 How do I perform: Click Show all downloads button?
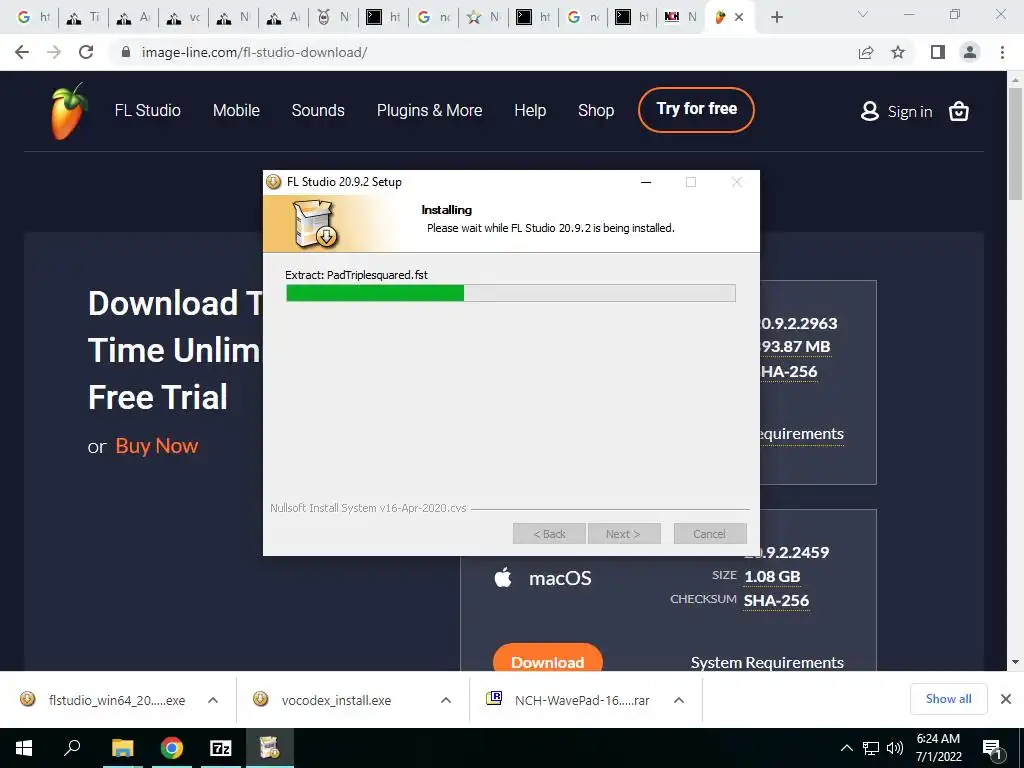pyautogui.click(x=948, y=699)
